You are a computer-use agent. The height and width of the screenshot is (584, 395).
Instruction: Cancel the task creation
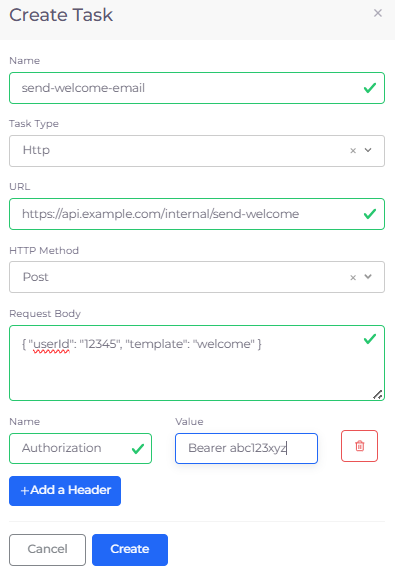(48, 550)
